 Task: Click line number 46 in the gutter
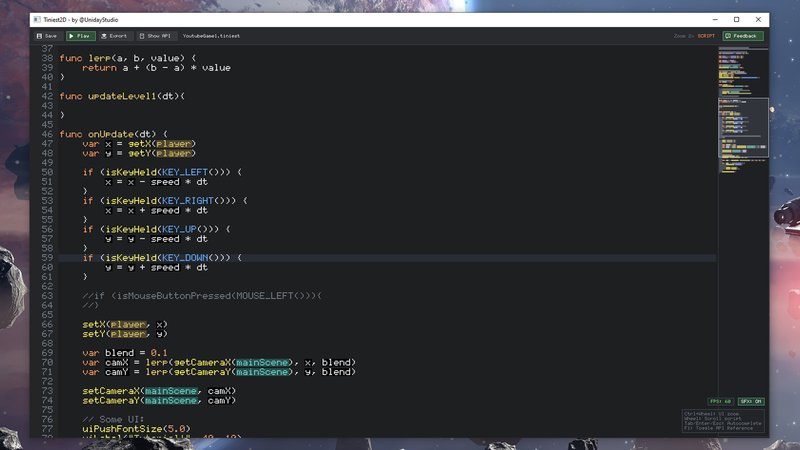coord(47,134)
